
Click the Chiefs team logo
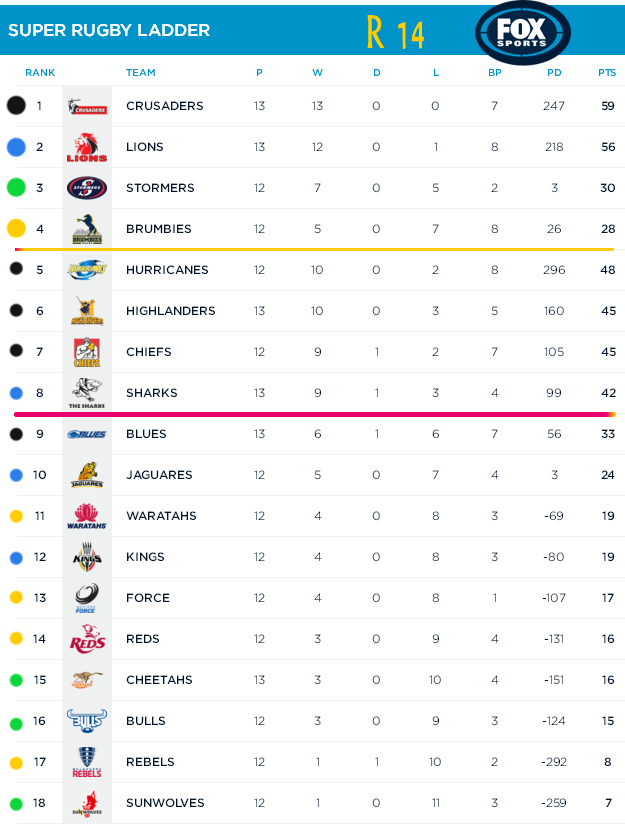tap(87, 352)
